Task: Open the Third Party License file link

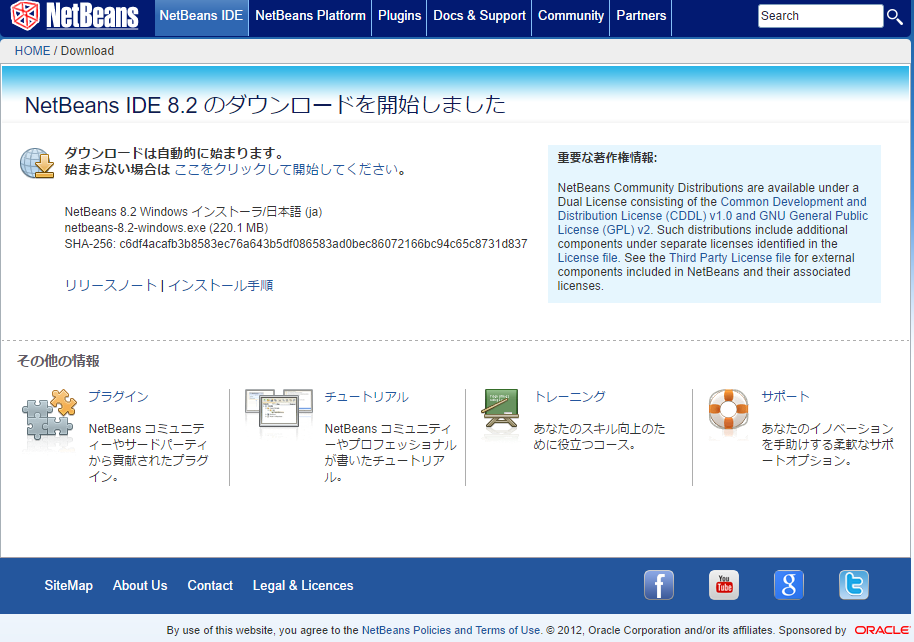Action: pyautogui.click(x=730, y=258)
